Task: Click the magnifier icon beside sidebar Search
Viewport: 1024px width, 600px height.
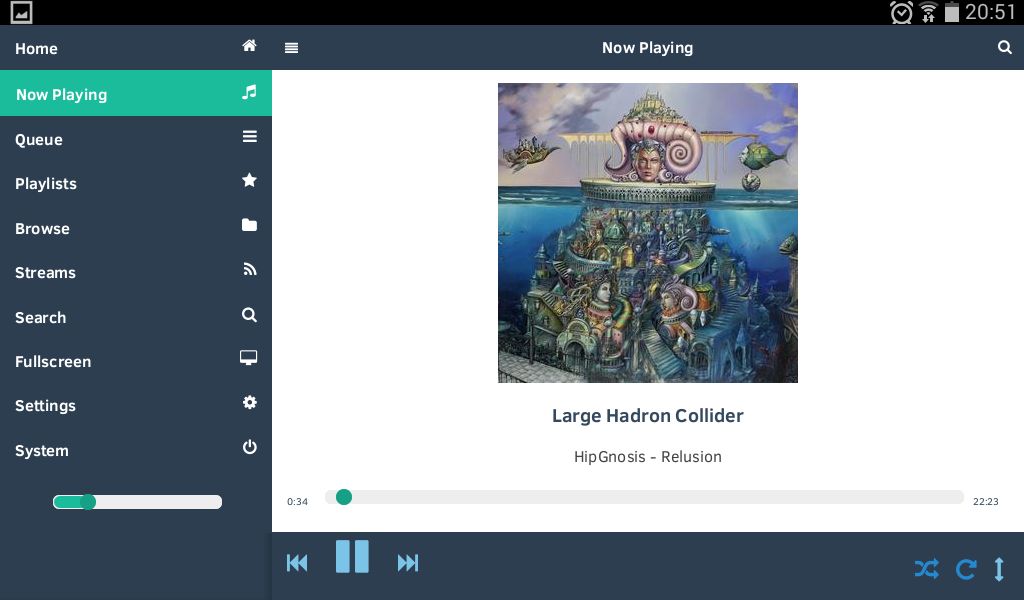Action: tap(249, 315)
